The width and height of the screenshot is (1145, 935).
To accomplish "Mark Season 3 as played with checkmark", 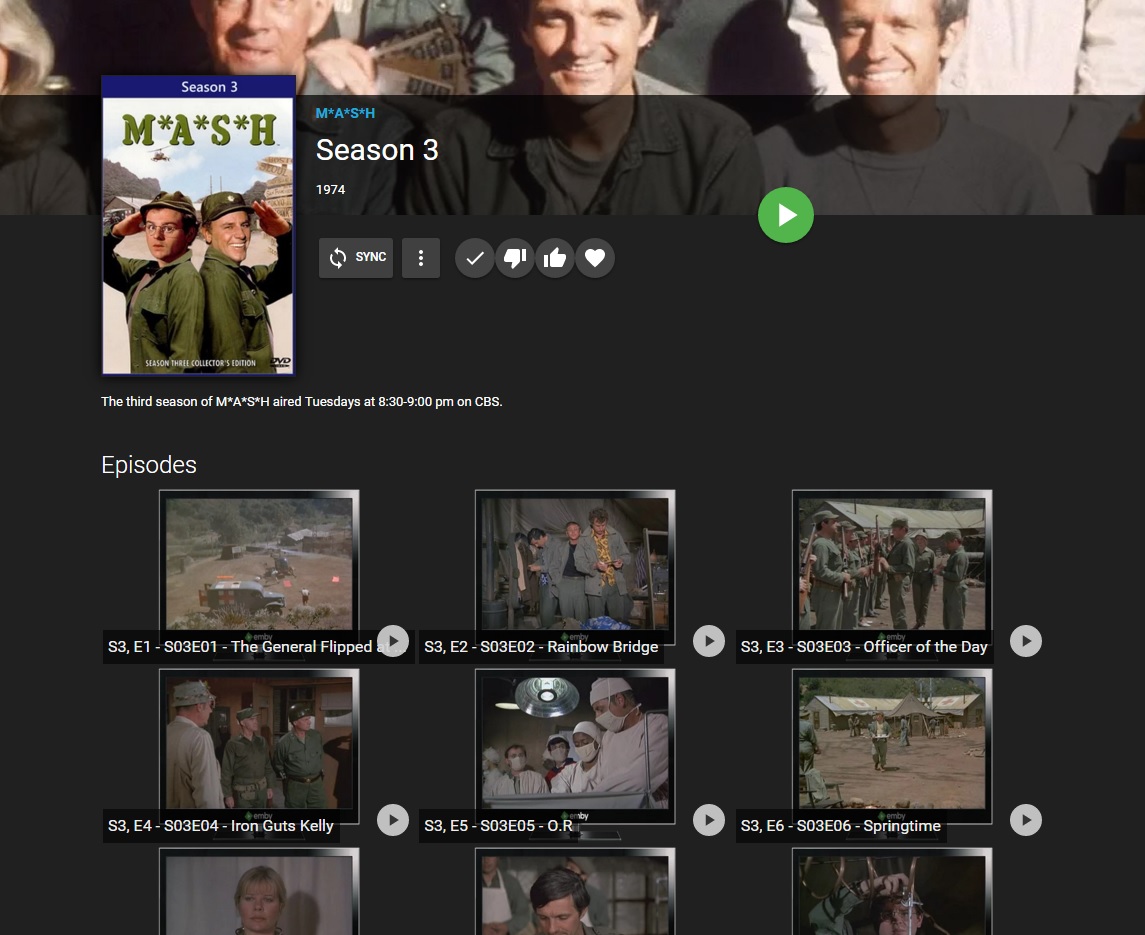I will click(475, 258).
